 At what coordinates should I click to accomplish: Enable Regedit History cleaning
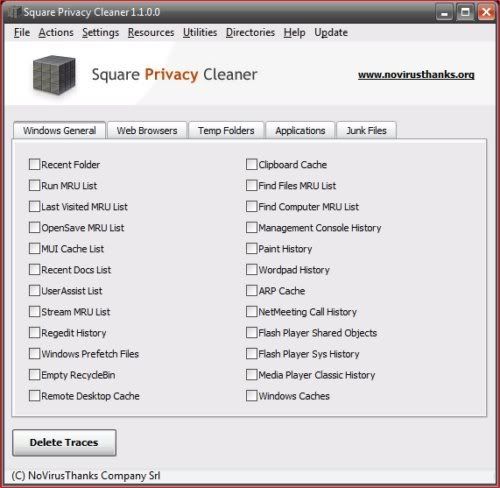click(x=34, y=332)
